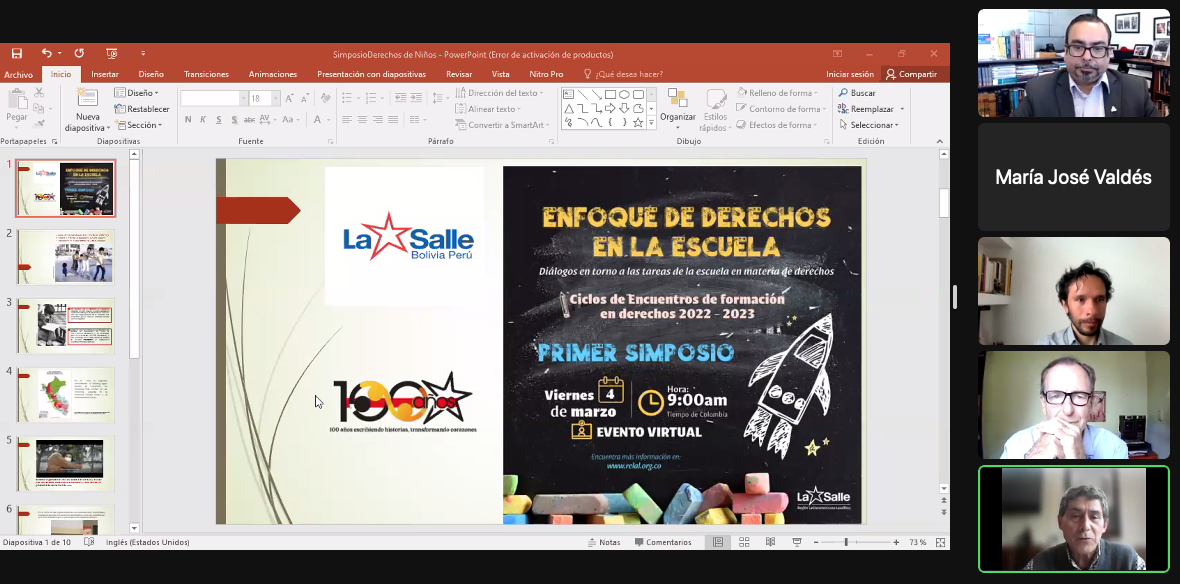Add a slide with Nueva diapositiva icon

[88, 98]
